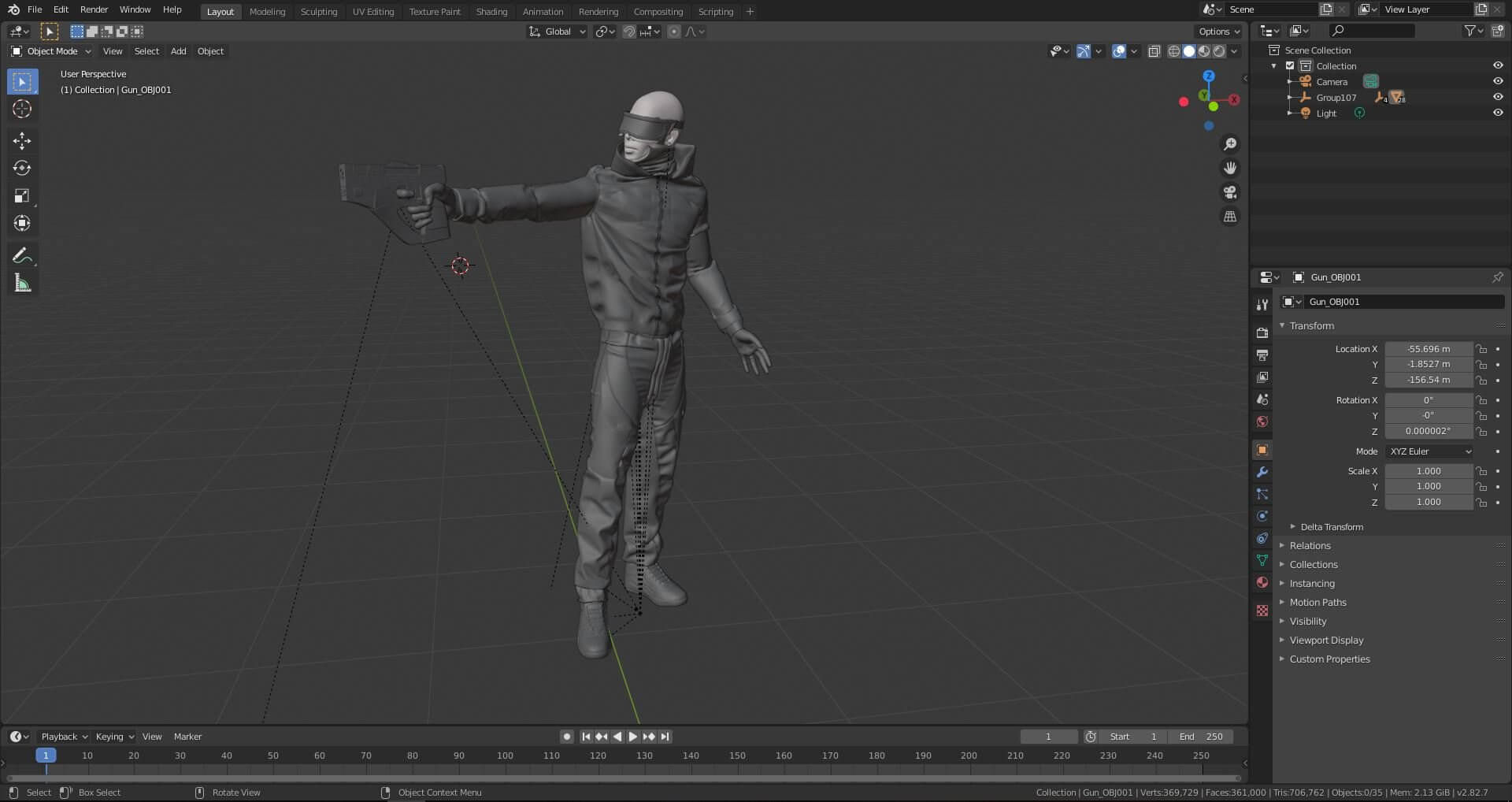1512x802 pixels.
Task: Click the Location Z value field
Action: (1429, 380)
